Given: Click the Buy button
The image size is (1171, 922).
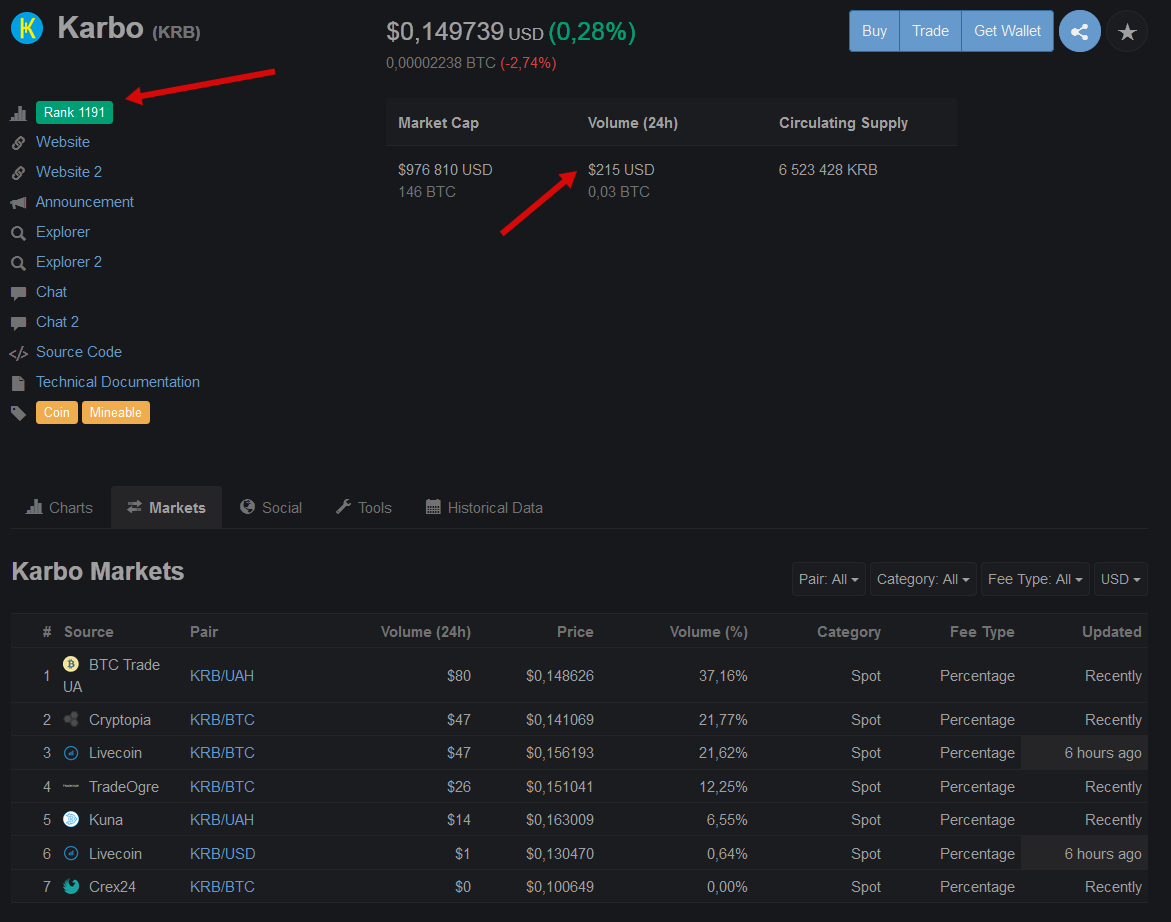Looking at the screenshot, I should 874,31.
